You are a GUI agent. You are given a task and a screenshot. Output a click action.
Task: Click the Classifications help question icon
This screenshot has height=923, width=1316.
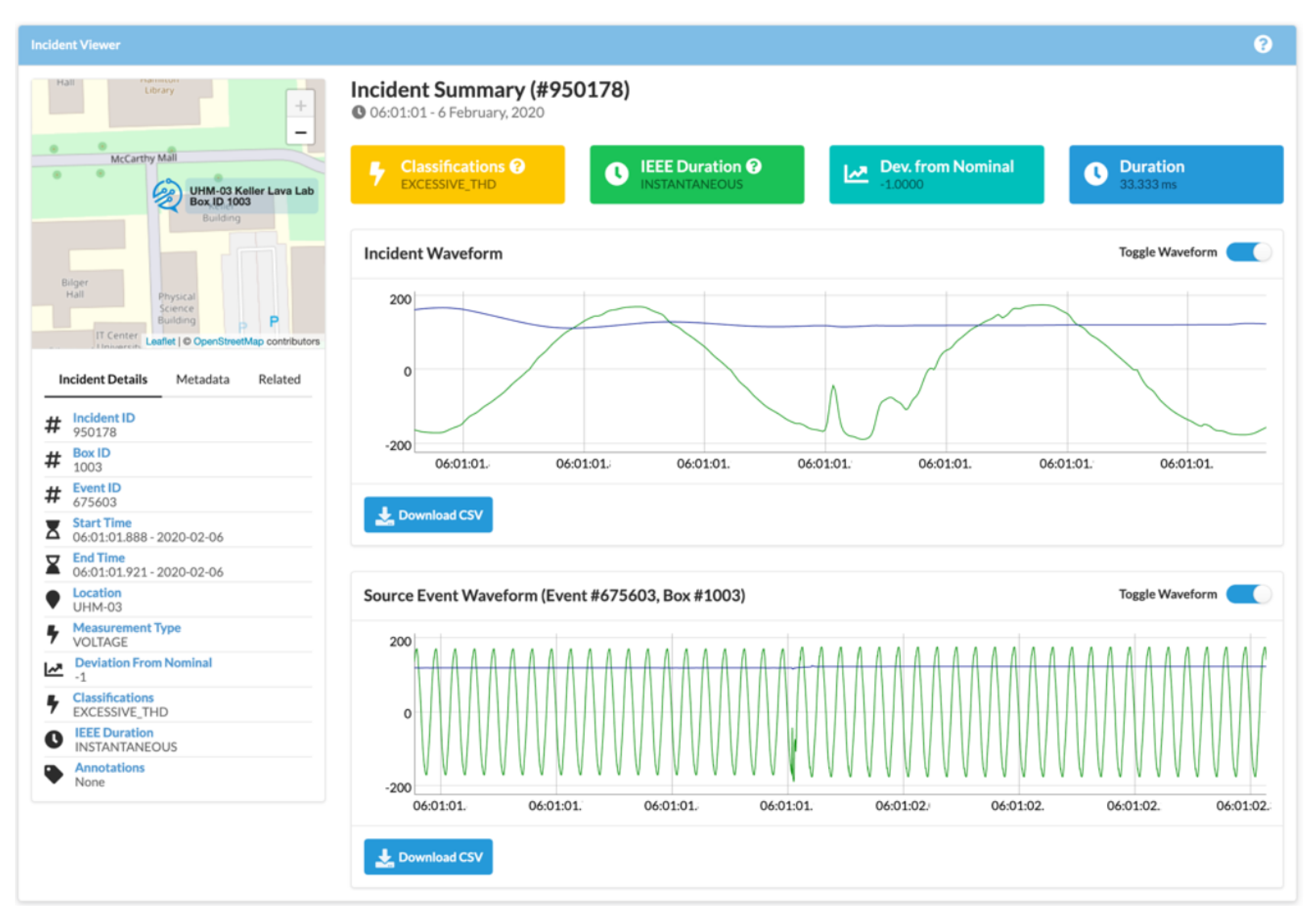pos(517,166)
